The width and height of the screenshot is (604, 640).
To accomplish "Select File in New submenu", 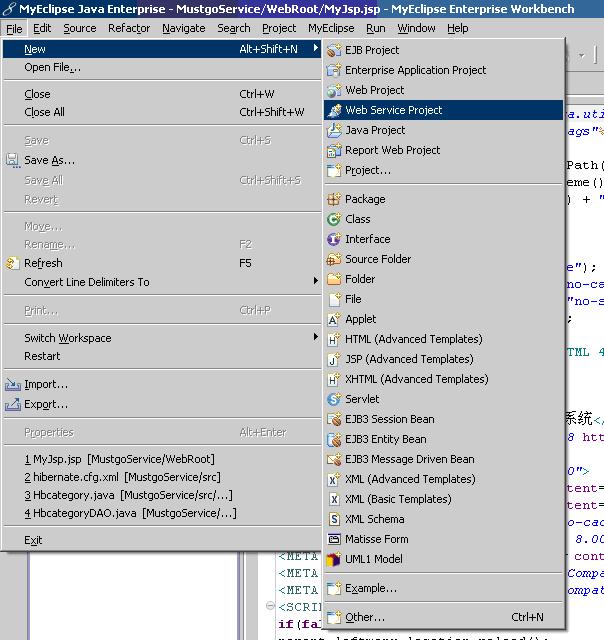I will click(x=444, y=299).
